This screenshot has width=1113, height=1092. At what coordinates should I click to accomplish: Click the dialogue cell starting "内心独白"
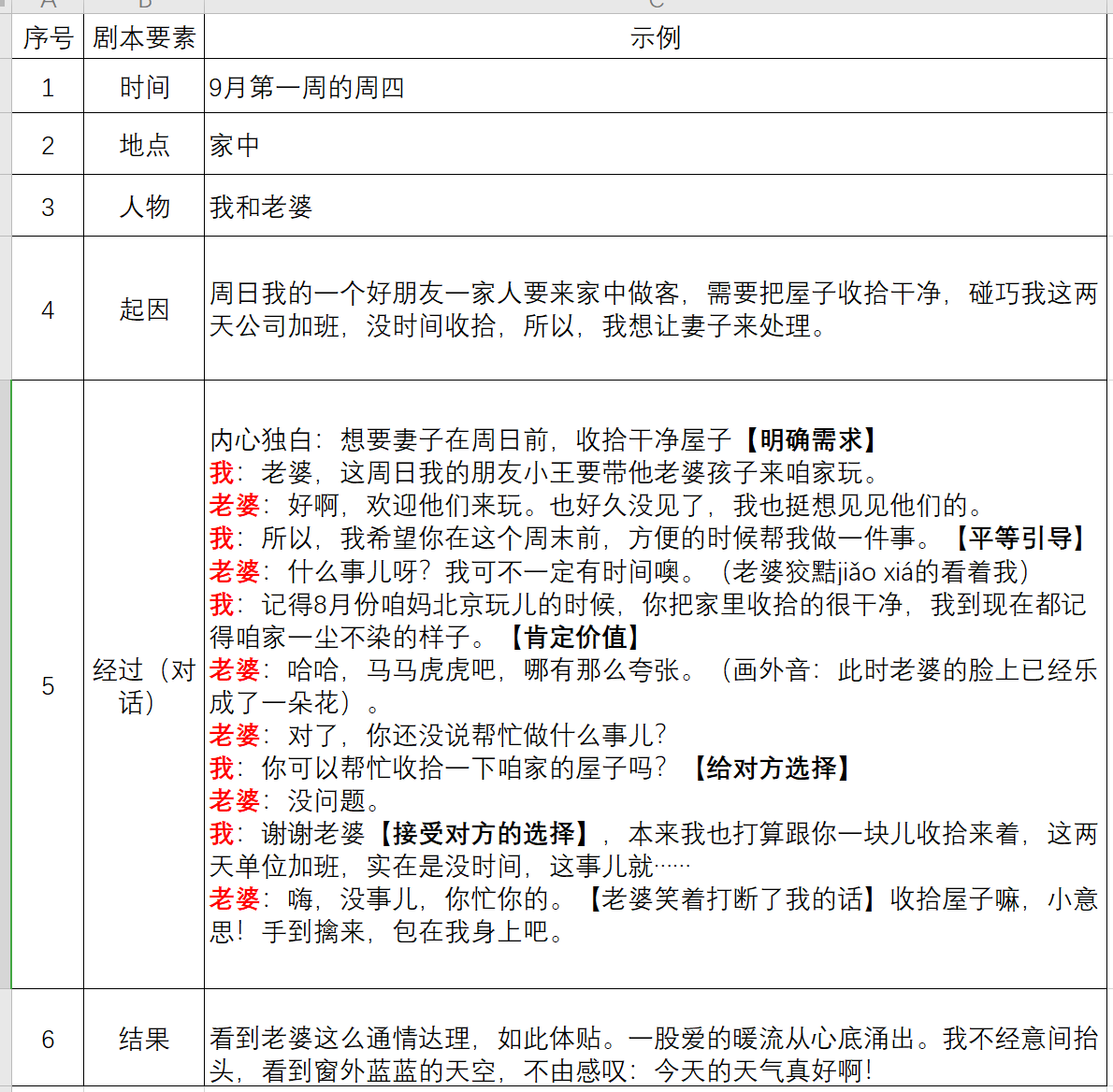coord(655,684)
